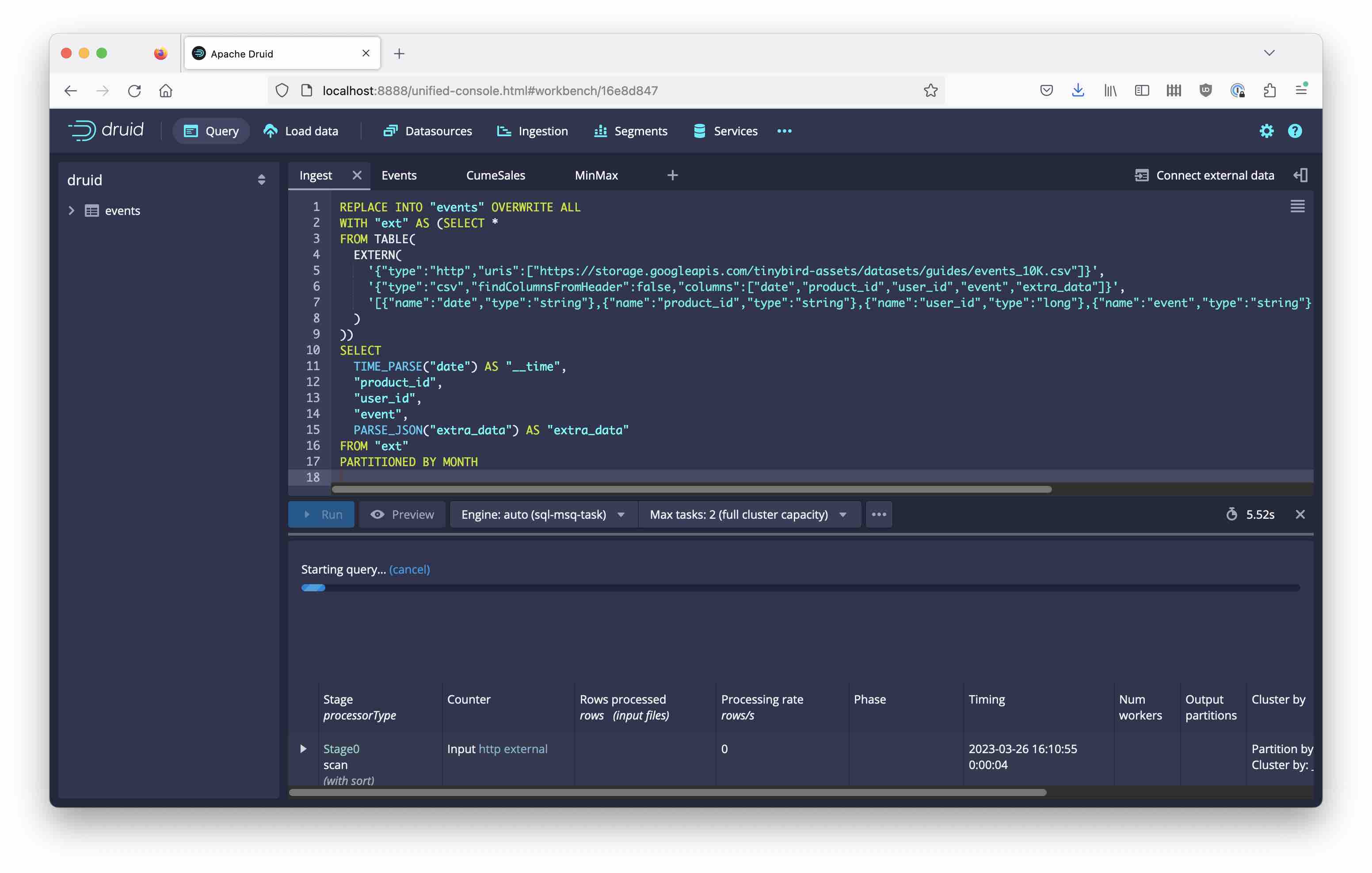Click the help question mark icon
The width and height of the screenshot is (1372, 873).
pyautogui.click(x=1294, y=130)
